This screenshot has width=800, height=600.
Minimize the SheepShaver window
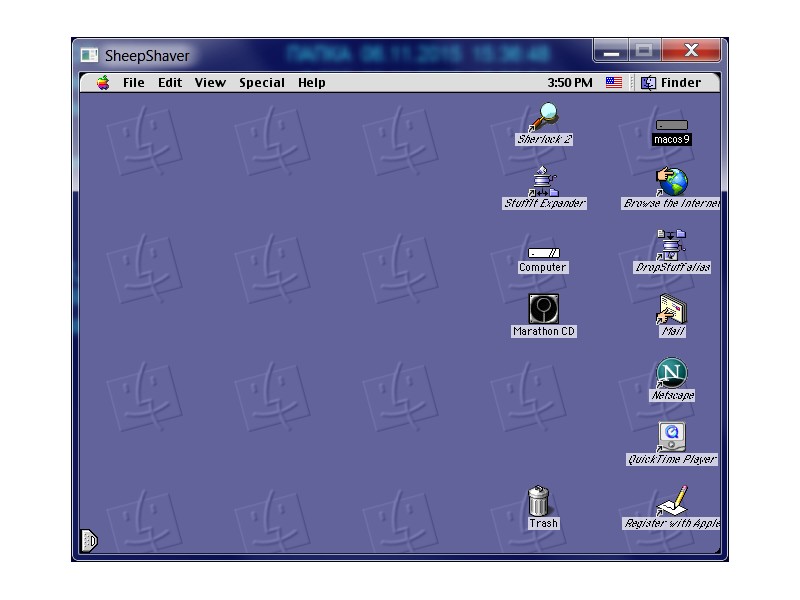[x=611, y=51]
